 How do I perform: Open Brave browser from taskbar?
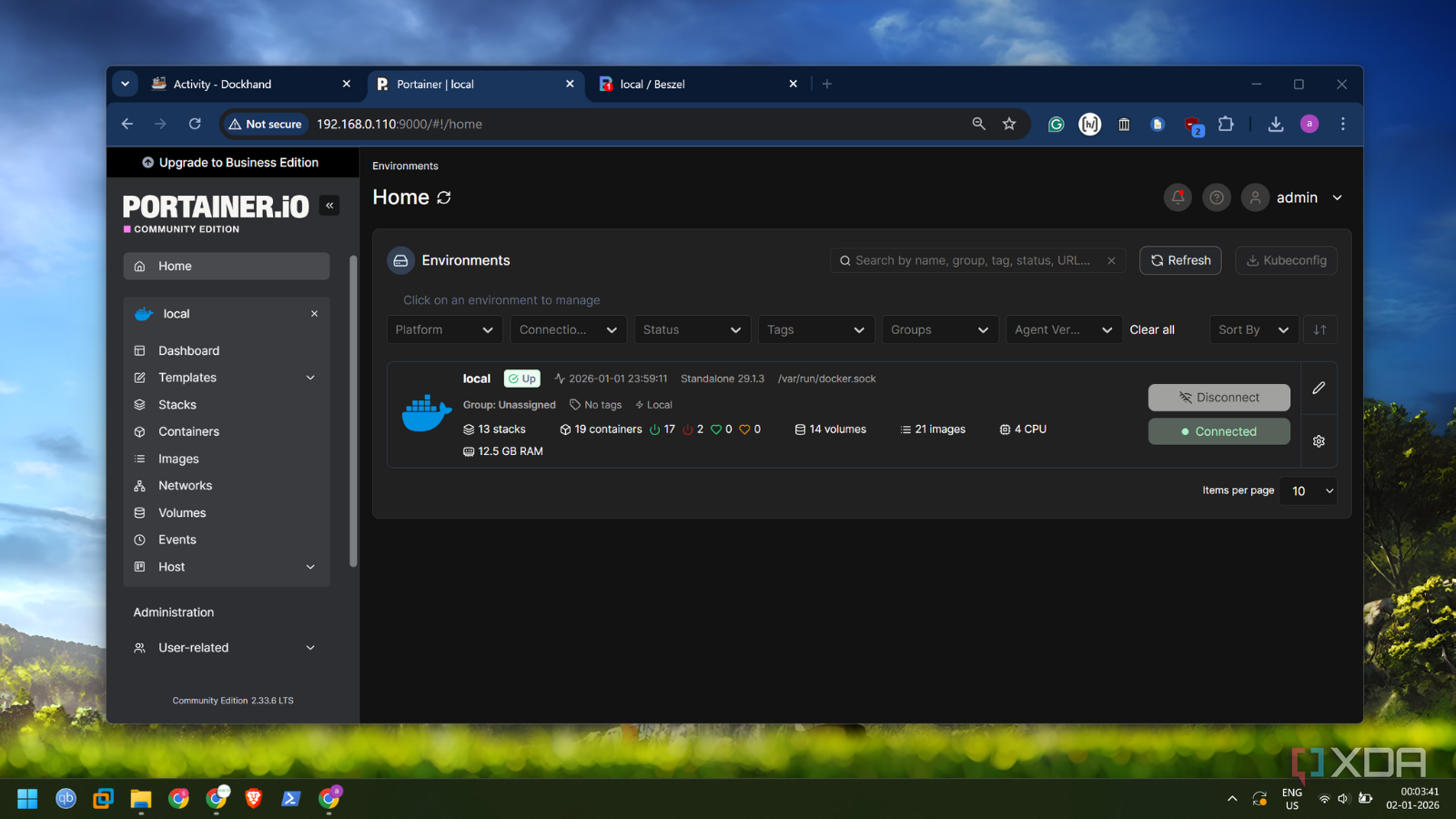click(x=253, y=798)
